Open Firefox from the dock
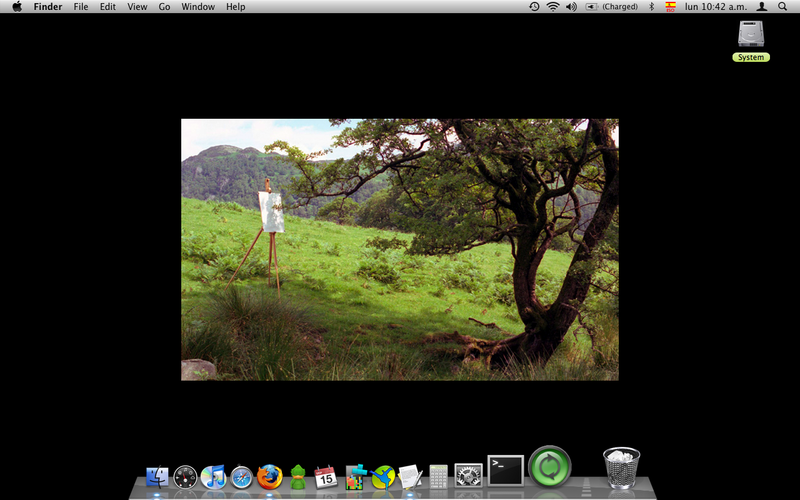The image size is (800, 500). pyautogui.click(x=269, y=477)
